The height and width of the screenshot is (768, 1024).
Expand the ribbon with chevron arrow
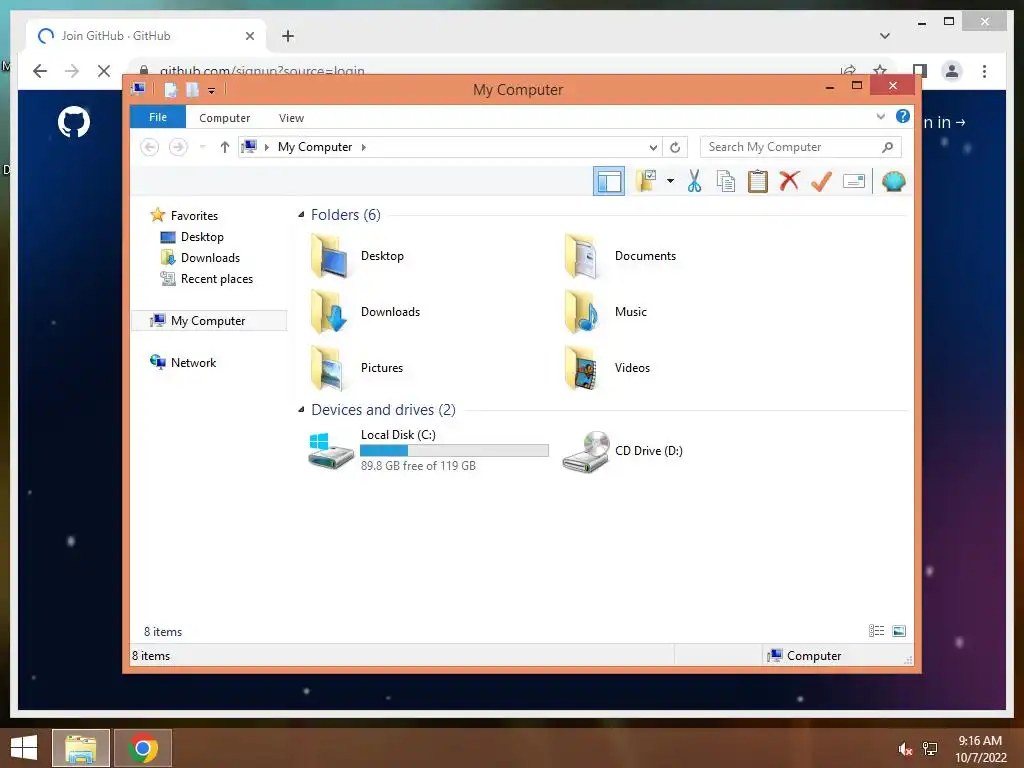[x=880, y=117]
